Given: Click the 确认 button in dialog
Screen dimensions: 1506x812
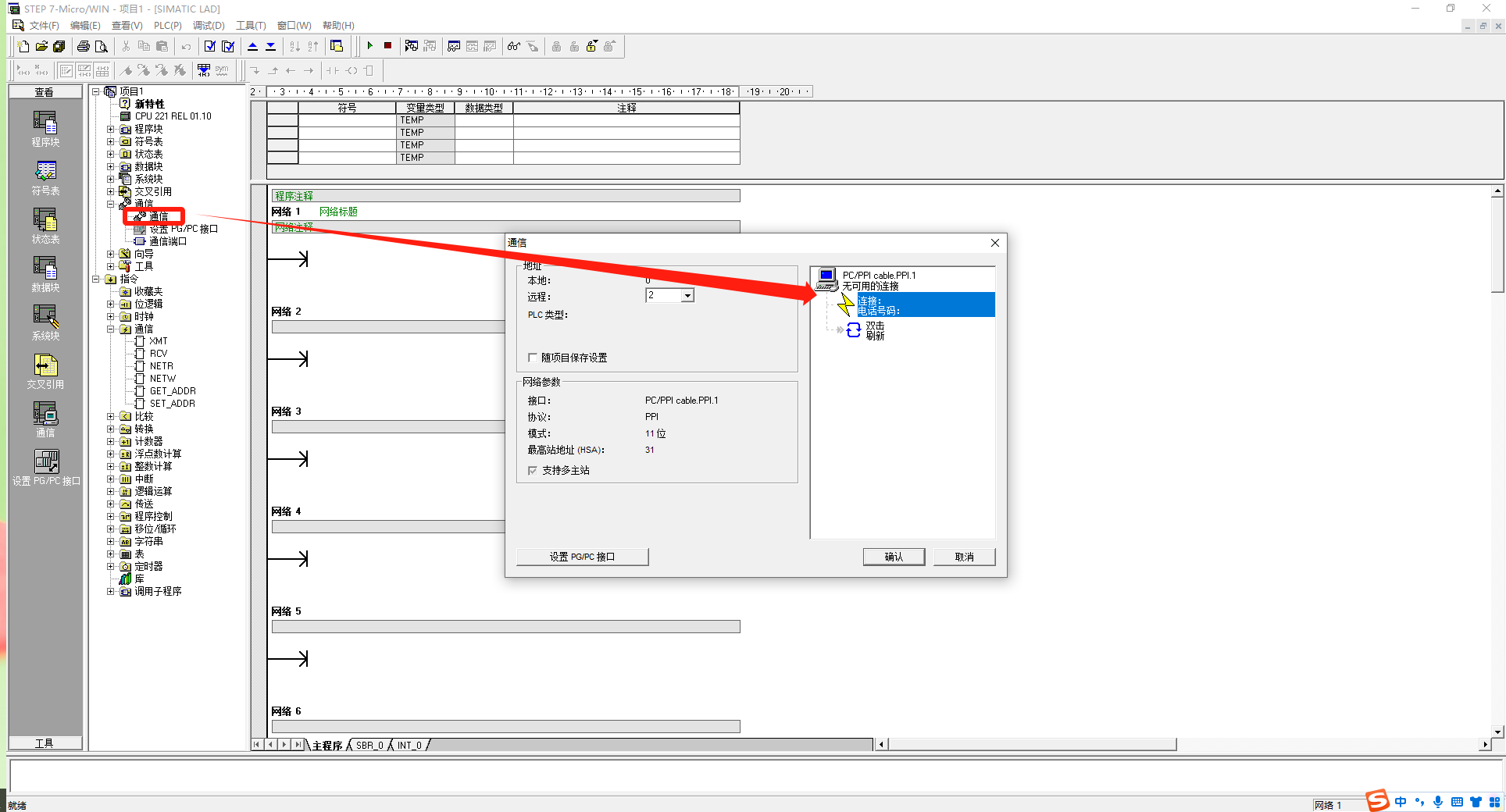Looking at the screenshot, I should (894, 557).
